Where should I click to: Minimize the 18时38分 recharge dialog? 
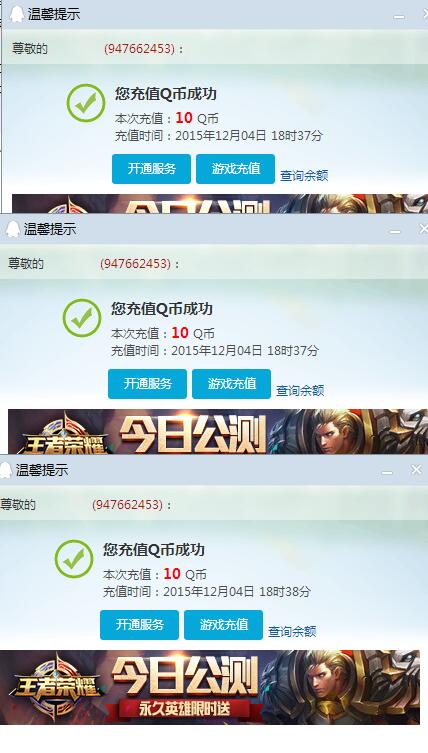point(387,473)
